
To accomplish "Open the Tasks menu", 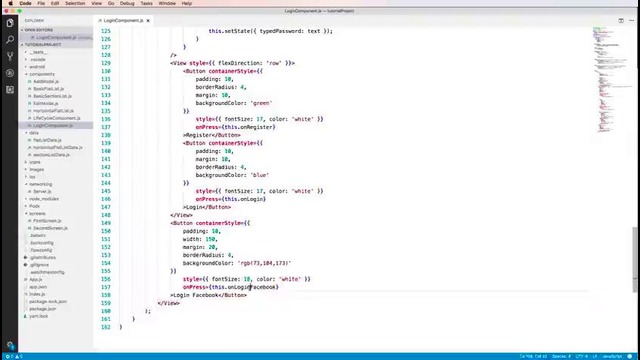I will tap(147, 3).
